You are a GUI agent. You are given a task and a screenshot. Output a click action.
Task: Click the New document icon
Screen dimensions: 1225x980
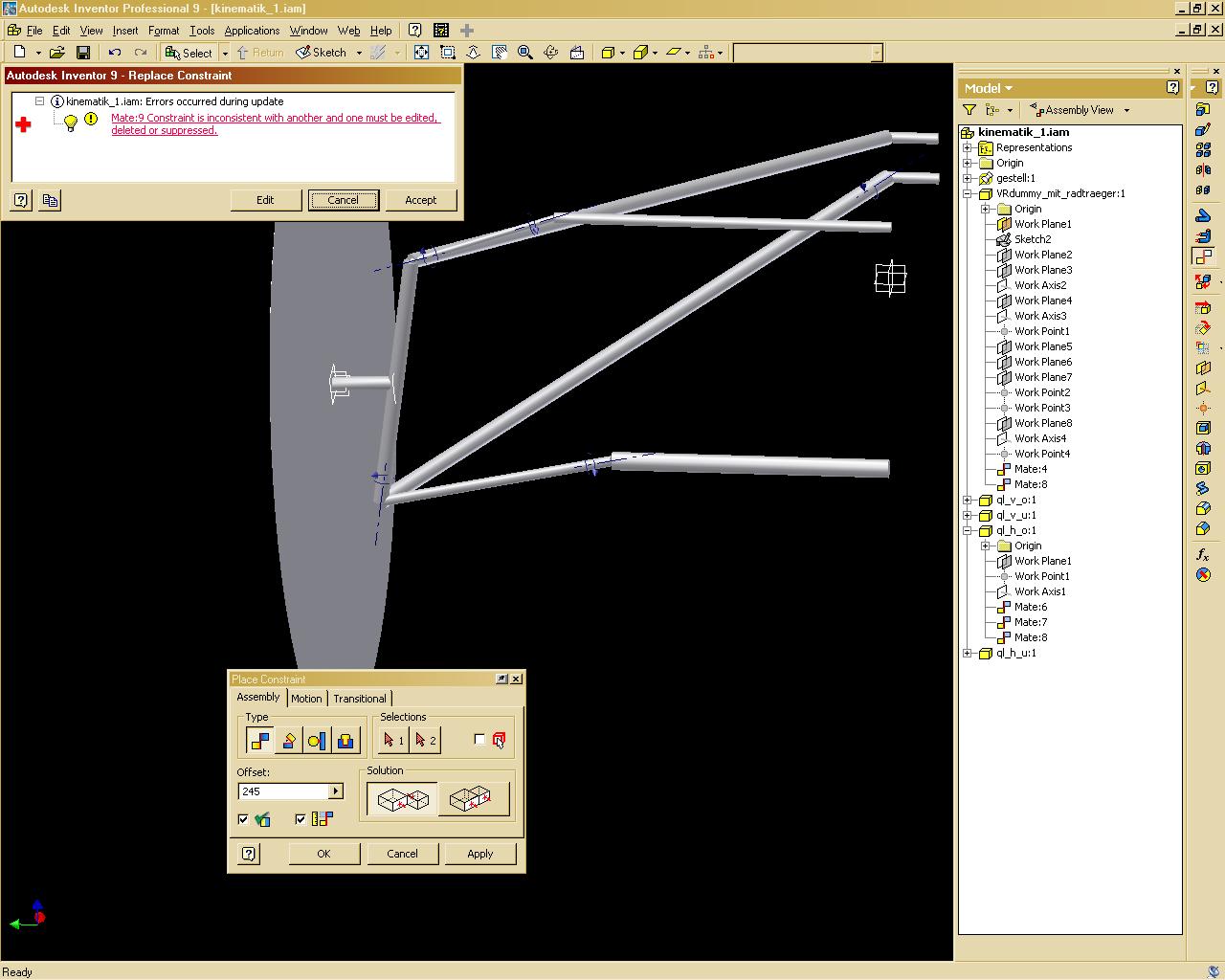[20, 53]
